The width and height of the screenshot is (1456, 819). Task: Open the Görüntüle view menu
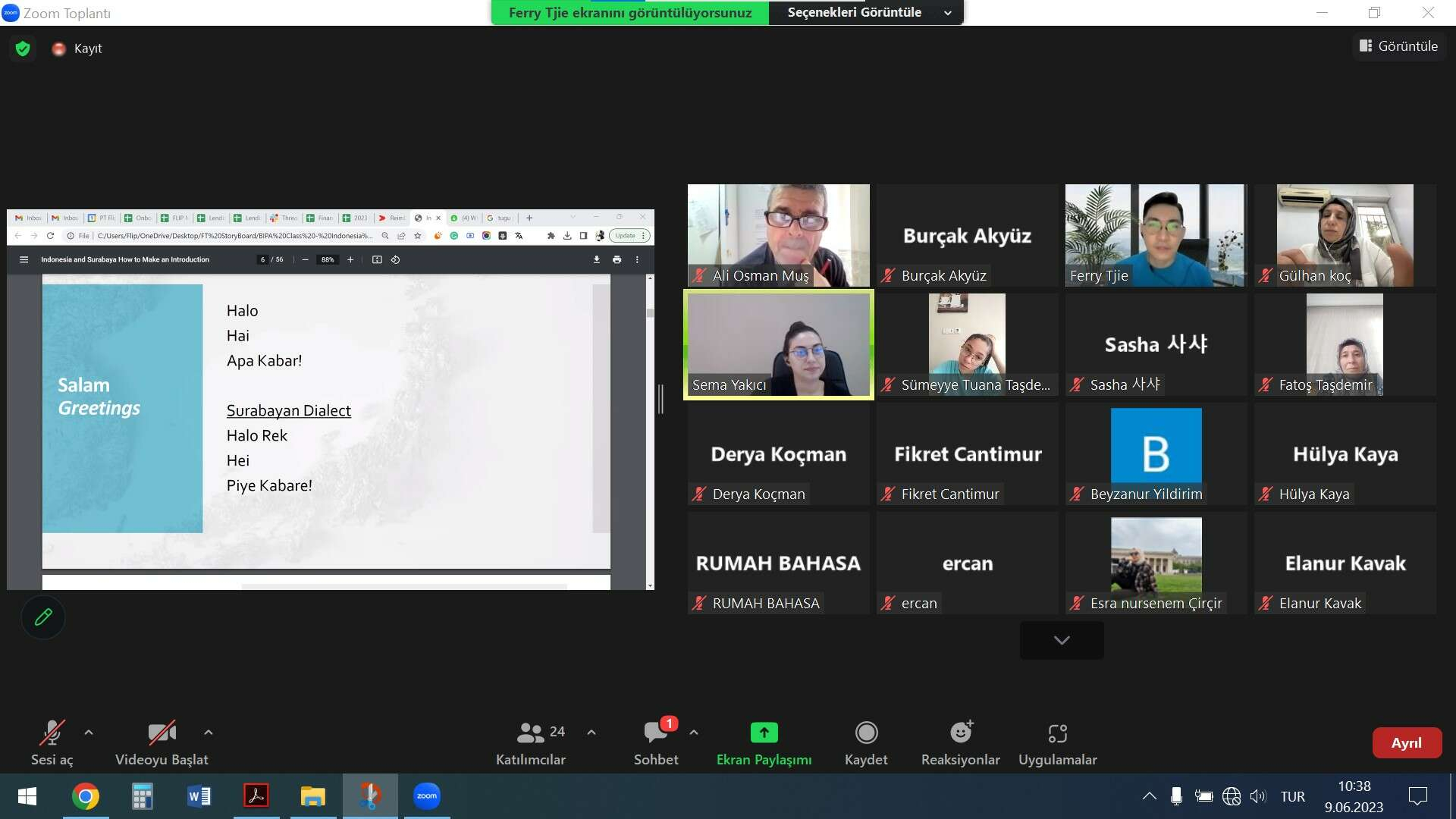coord(1398,46)
